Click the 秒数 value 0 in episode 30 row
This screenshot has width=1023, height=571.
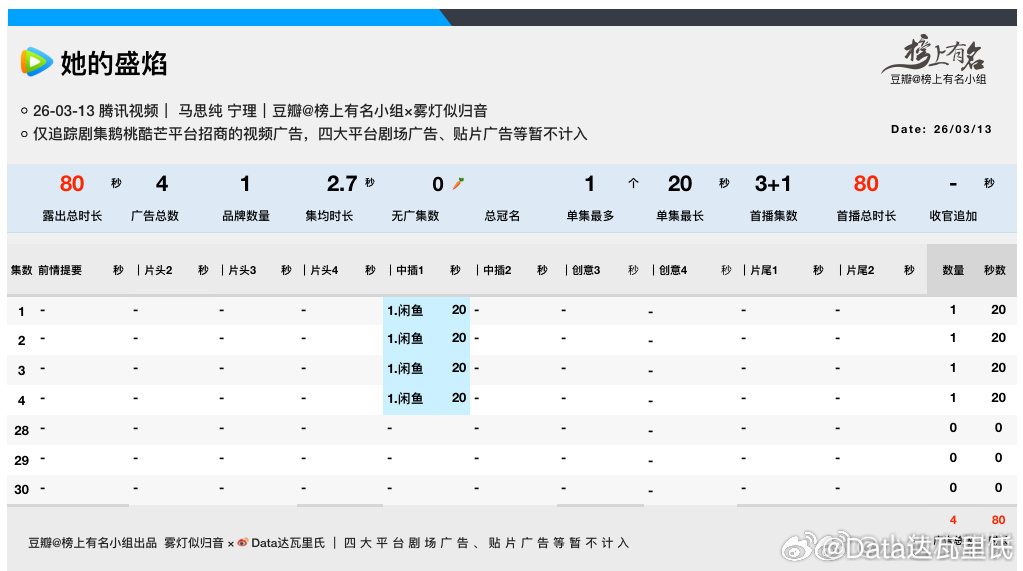click(x=998, y=487)
